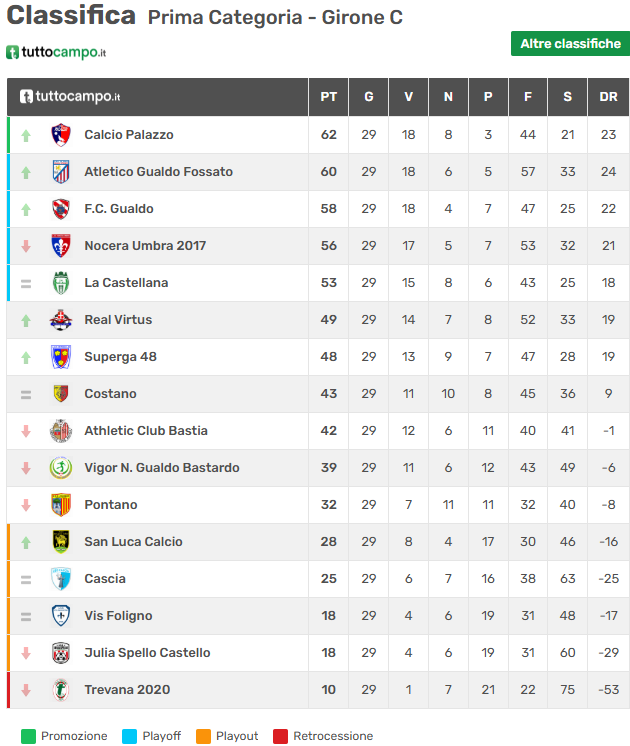Open the Altre classifiche button

click(570, 44)
